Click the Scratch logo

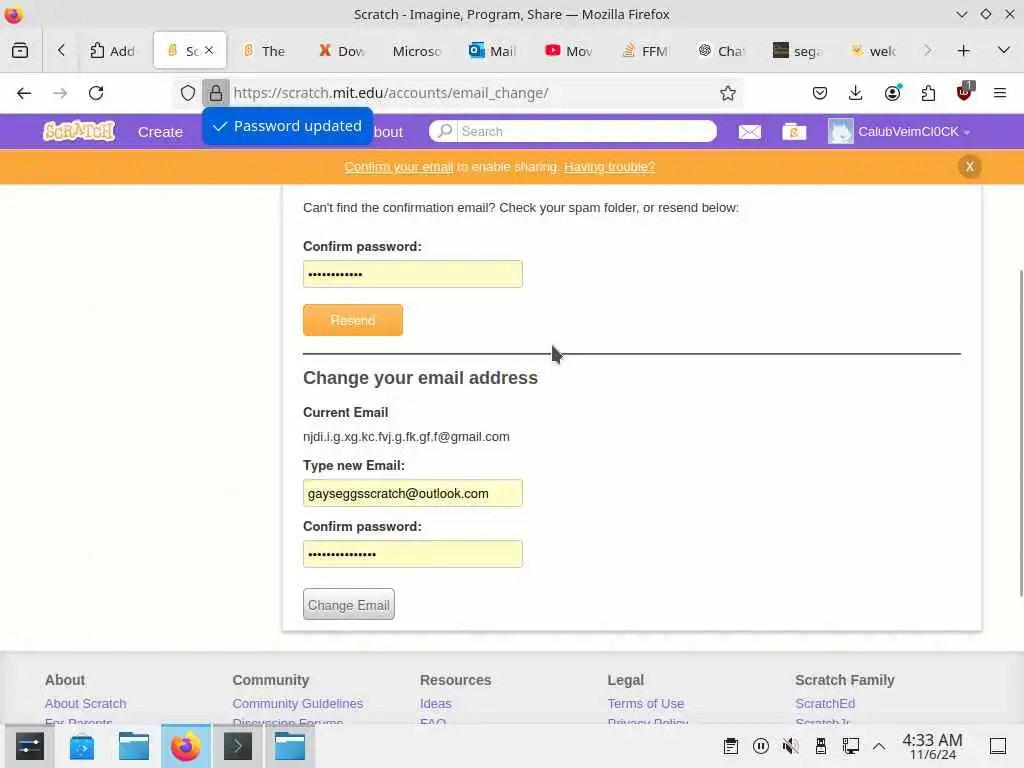pos(79,131)
